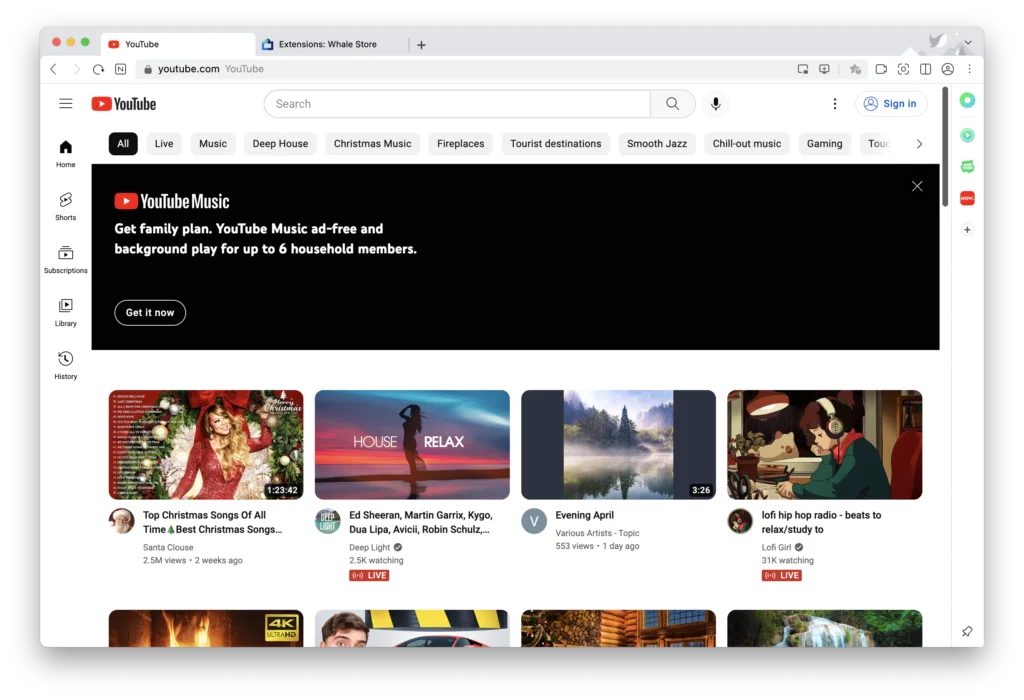Open a new browser tab

421,45
